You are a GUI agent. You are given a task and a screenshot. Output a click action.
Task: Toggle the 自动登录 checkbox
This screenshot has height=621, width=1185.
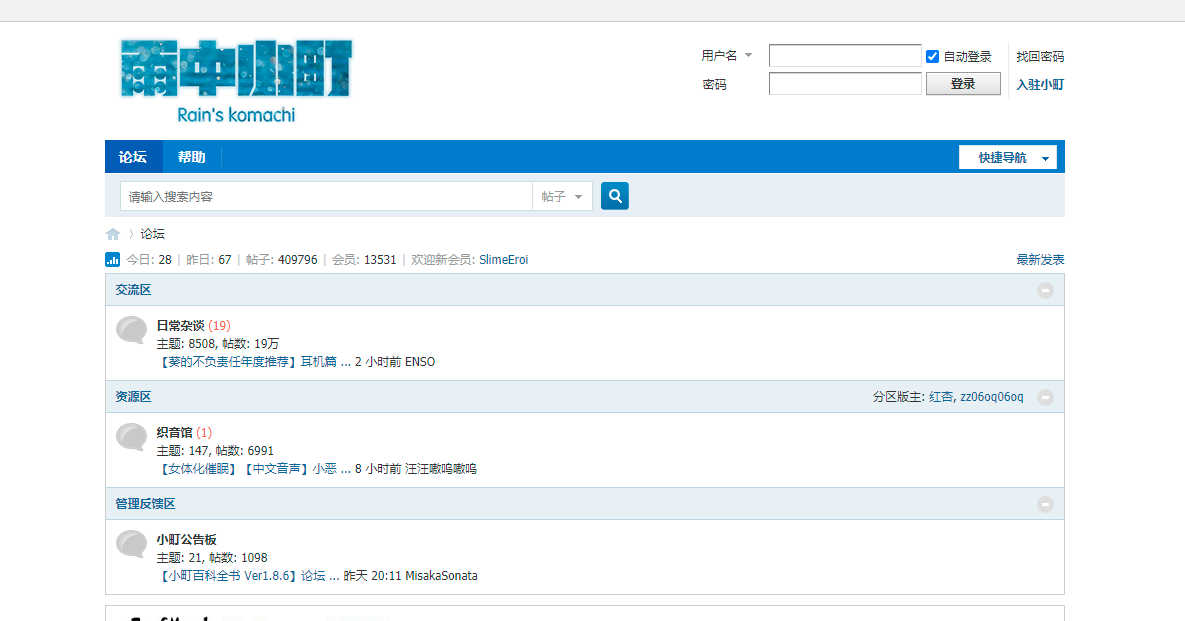coord(933,57)
